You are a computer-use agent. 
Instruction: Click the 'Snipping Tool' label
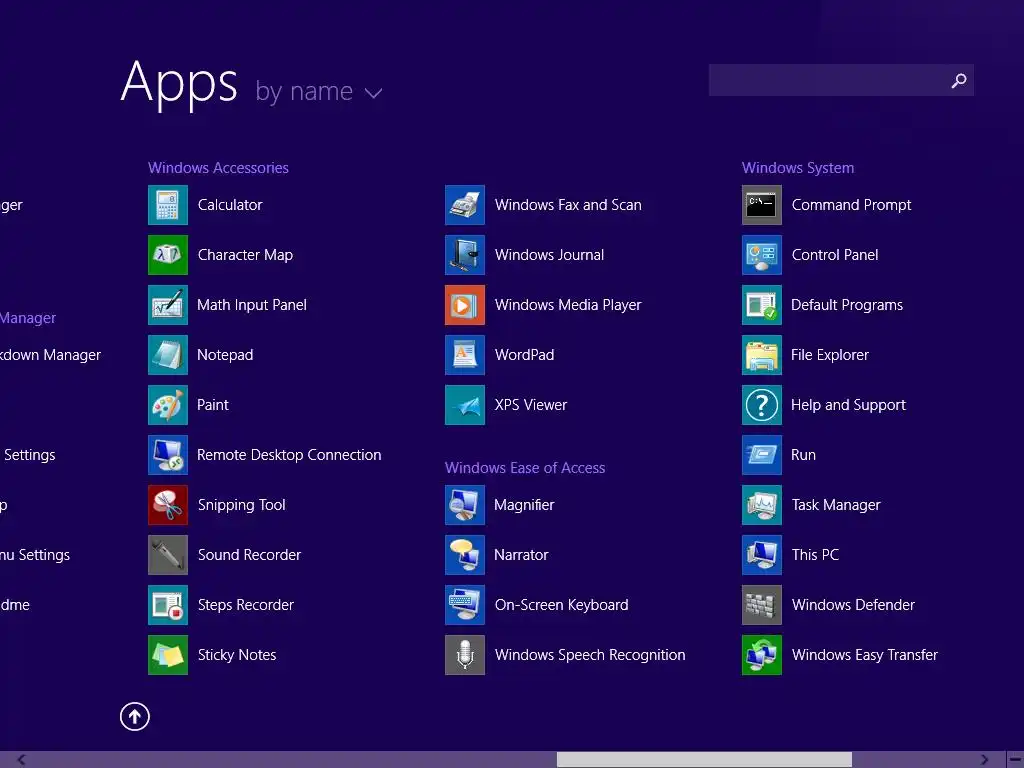click(x=242, y=505)
